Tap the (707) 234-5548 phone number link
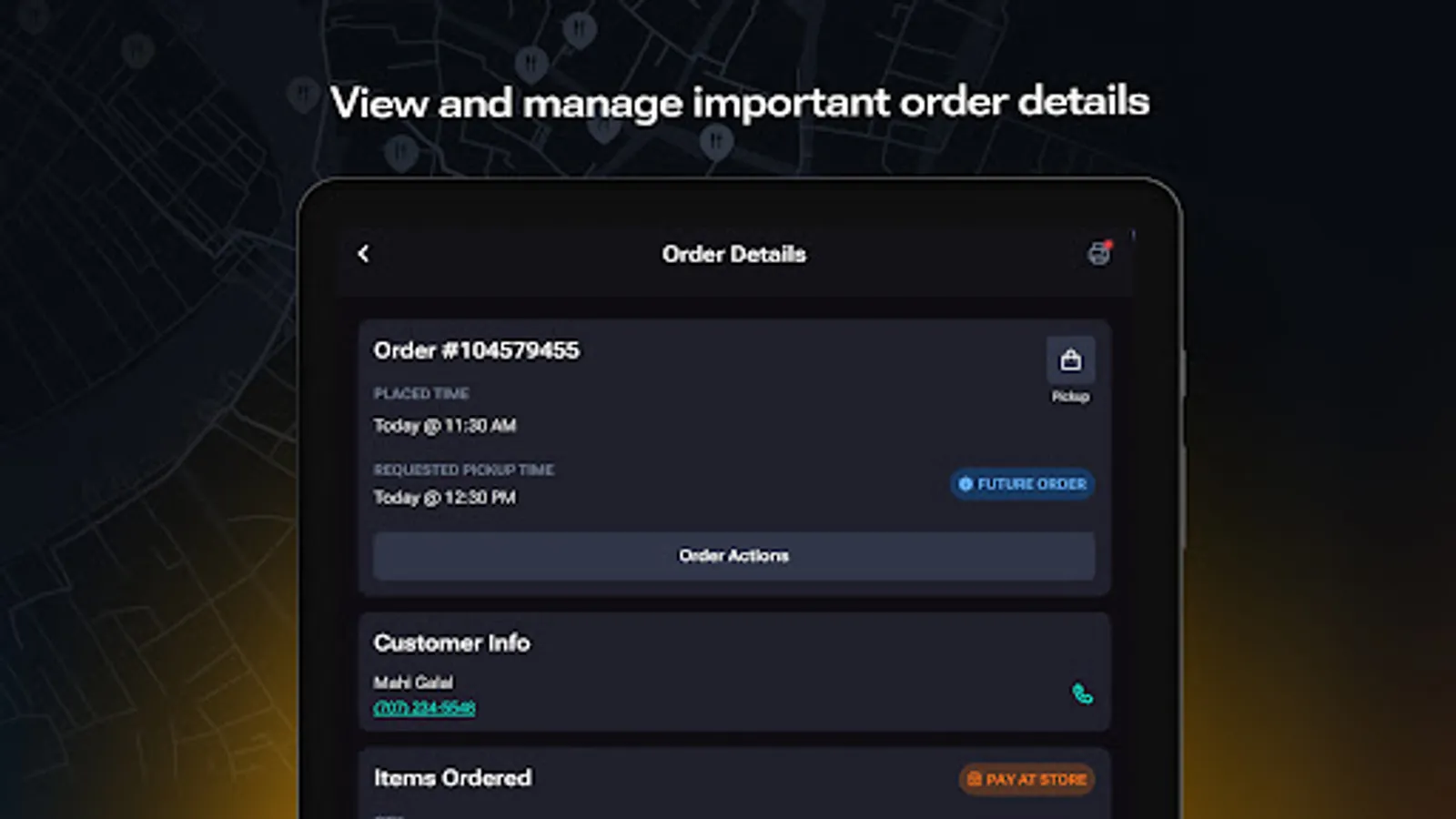This screenshot has height=819, width=1456. [424, 708]
